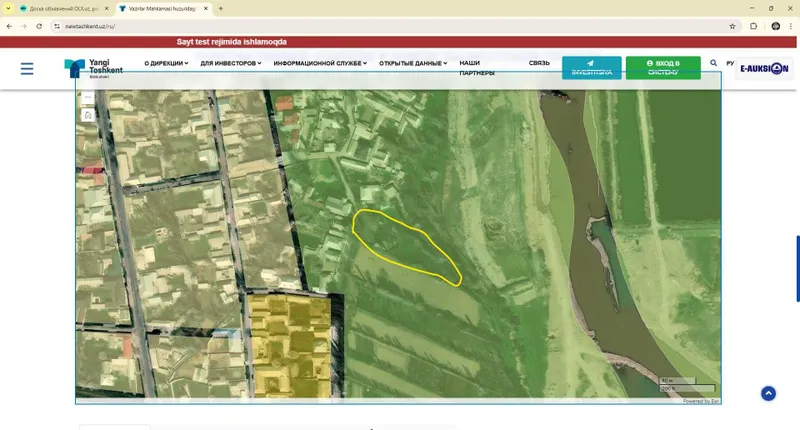The image size is (800, 430).
Task: Switch to the OLX browser tab
Action: pos(64,9)
